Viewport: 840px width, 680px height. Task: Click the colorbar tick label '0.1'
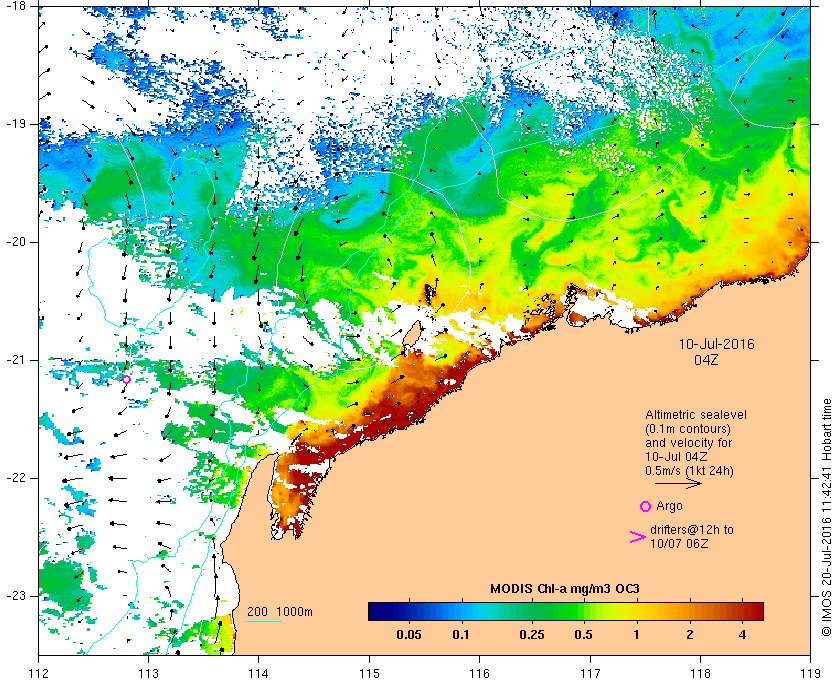461,635
